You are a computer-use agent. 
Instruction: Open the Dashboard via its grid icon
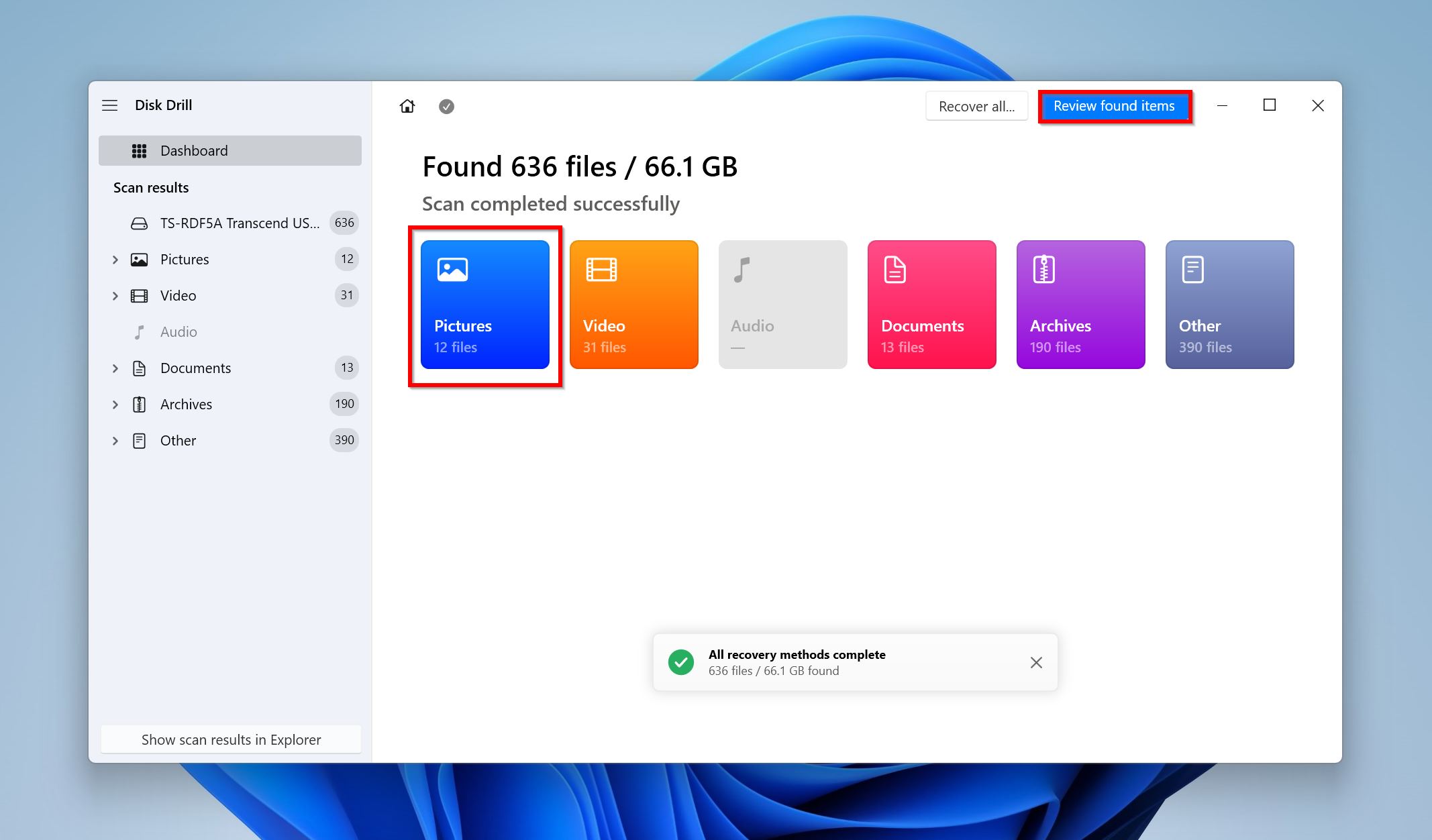[139, 150]
